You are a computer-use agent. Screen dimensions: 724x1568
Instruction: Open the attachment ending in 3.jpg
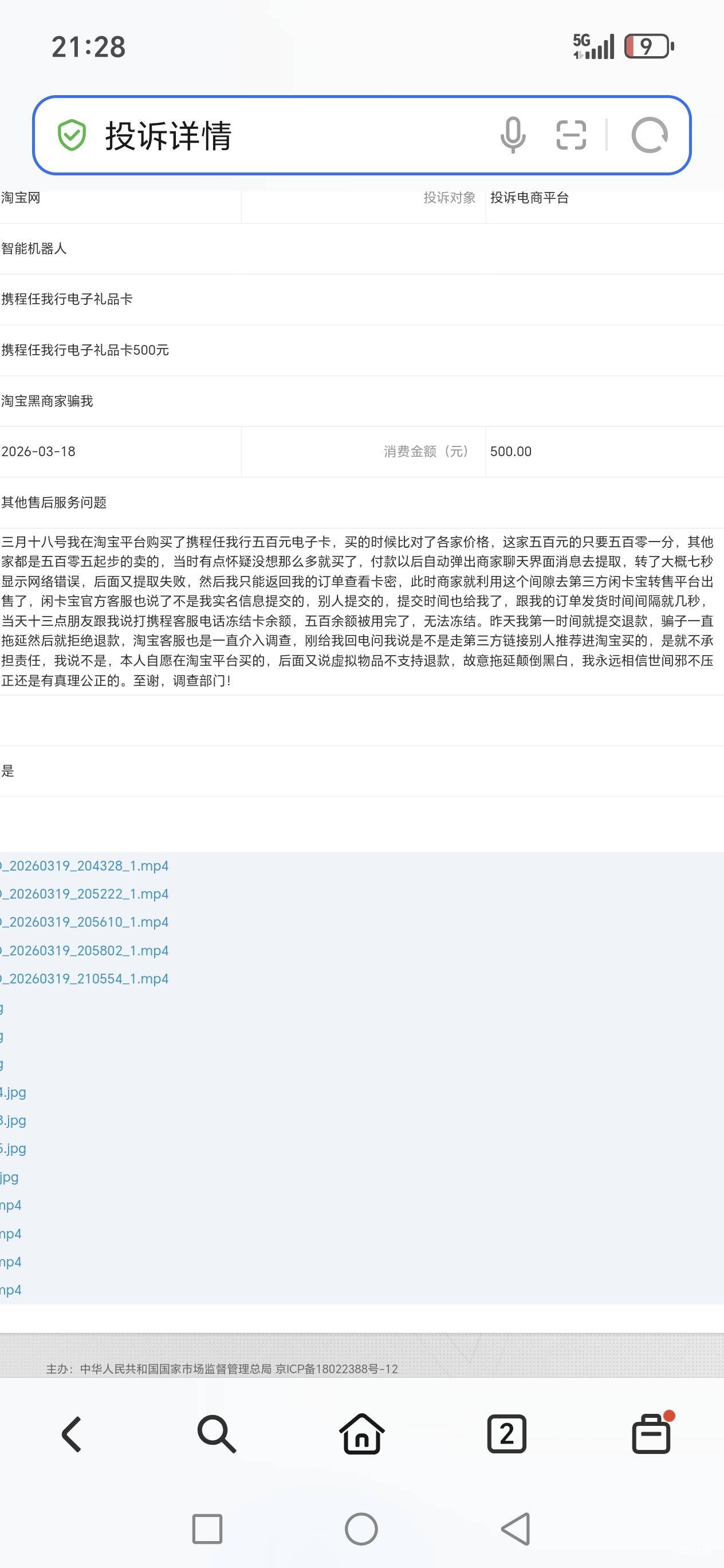(x=13, y=1120)
